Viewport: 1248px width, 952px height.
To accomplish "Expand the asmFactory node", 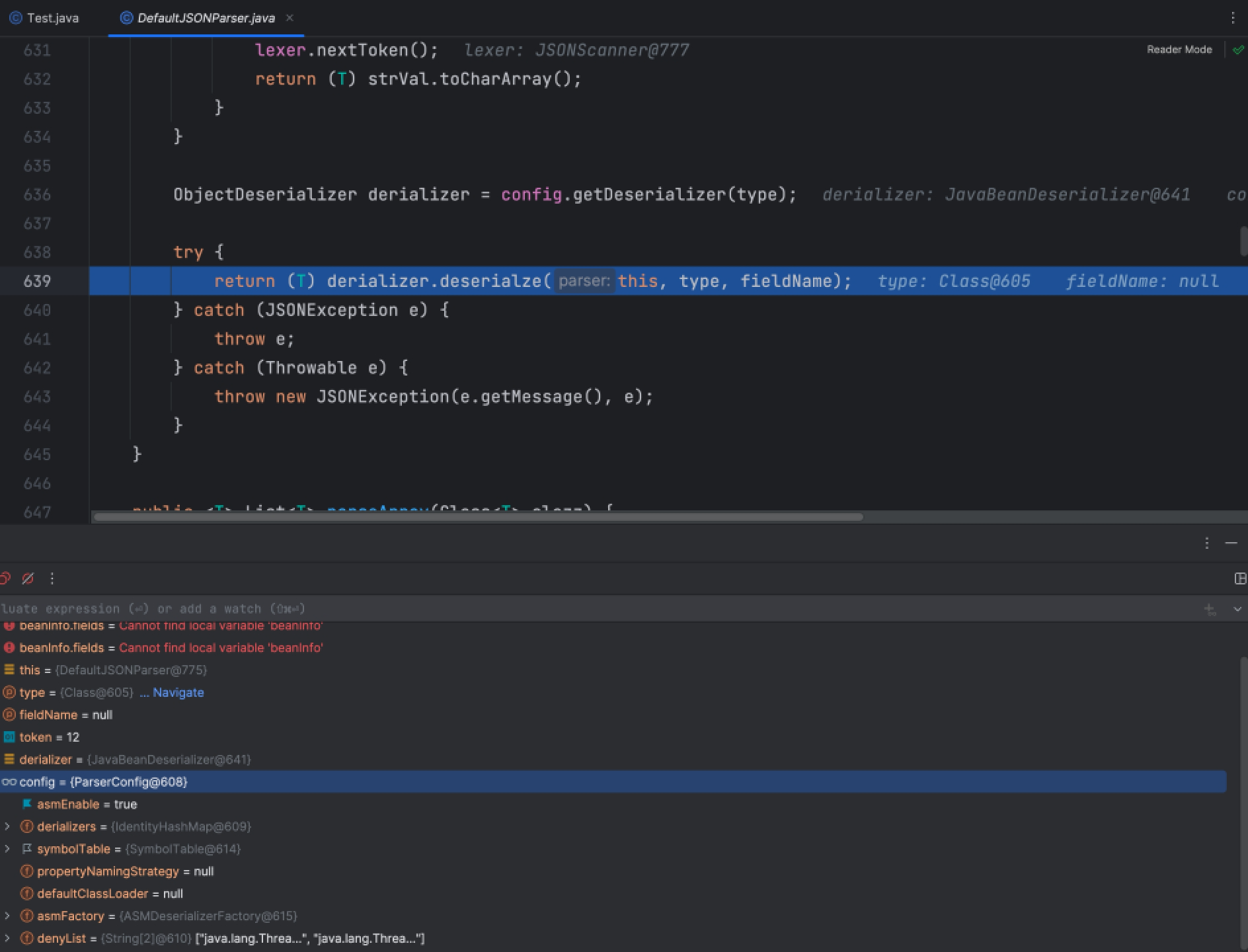I will (7, 916).
